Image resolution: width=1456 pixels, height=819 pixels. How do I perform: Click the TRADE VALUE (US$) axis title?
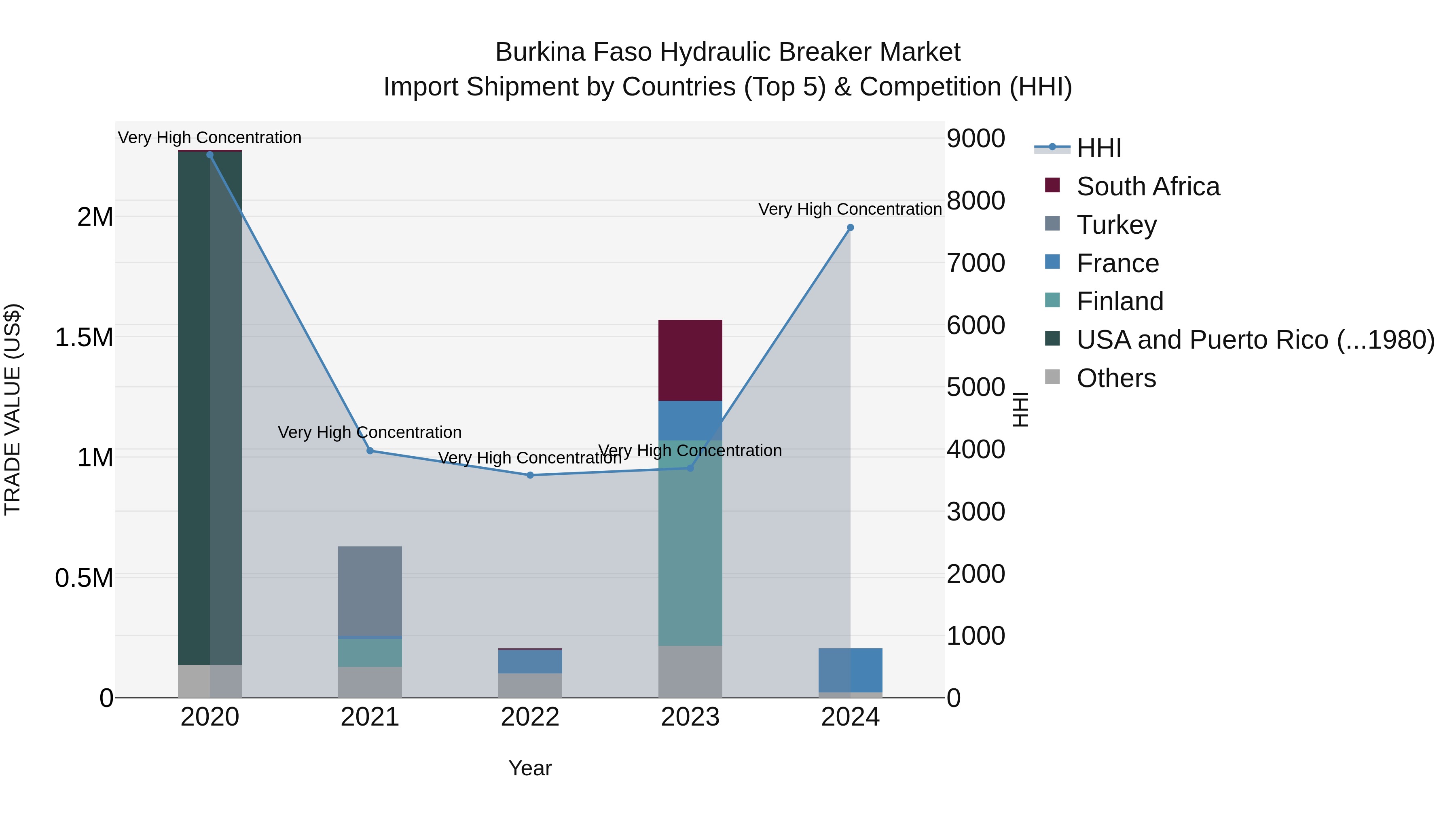tap(13, 409)
